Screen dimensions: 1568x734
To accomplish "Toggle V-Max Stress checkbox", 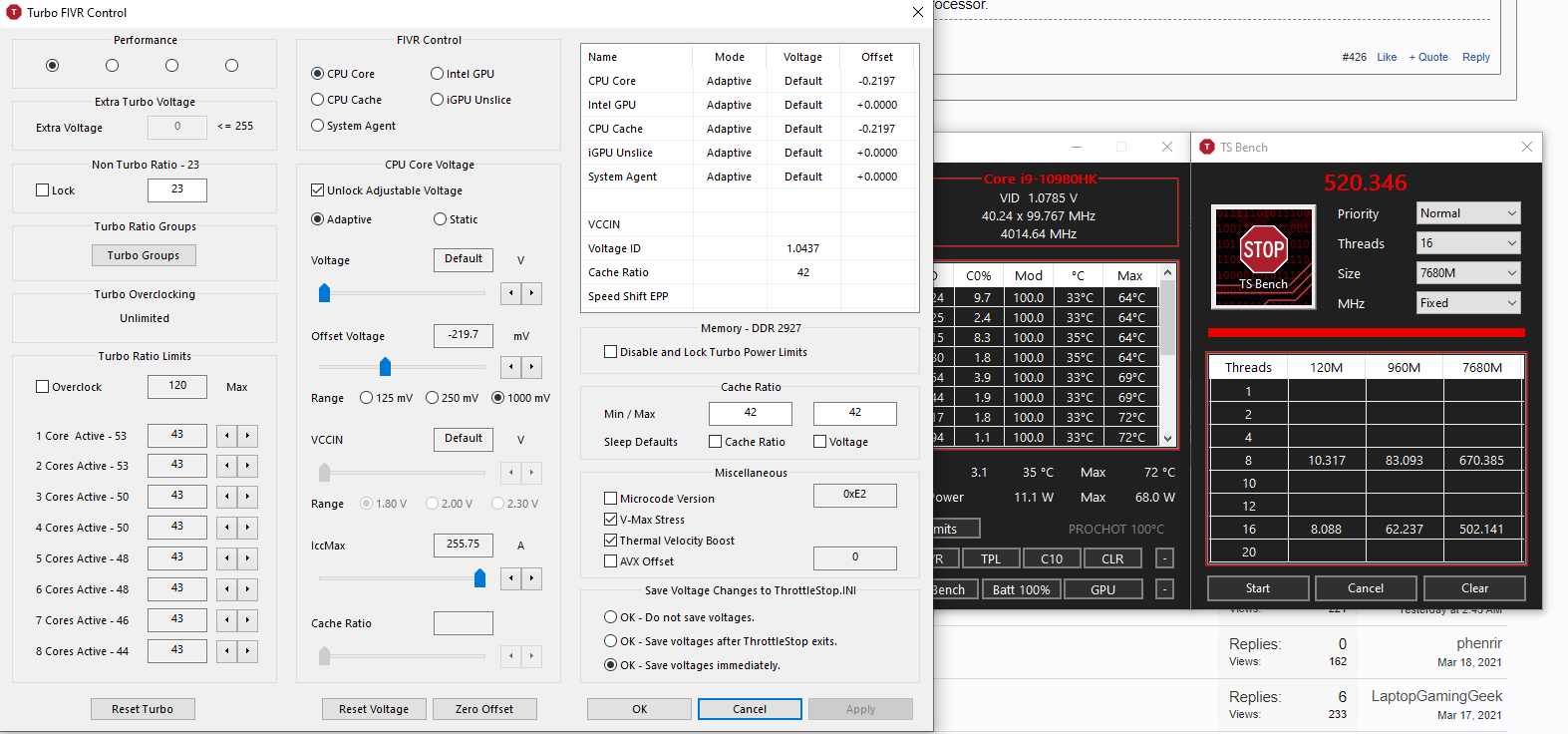I will 644,520.
